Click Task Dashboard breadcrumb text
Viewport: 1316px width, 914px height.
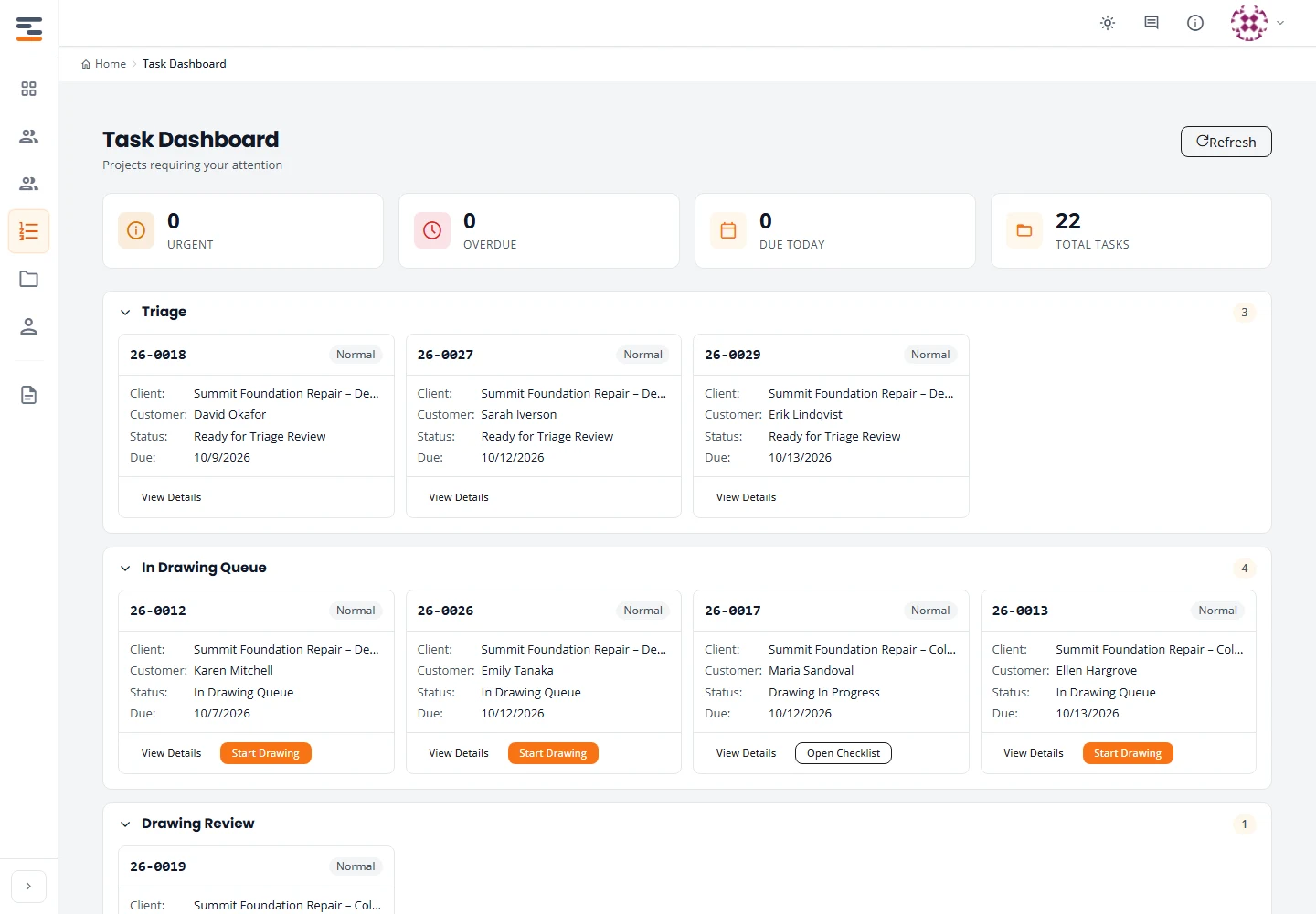pyautogui.click(x=185, y=64)
